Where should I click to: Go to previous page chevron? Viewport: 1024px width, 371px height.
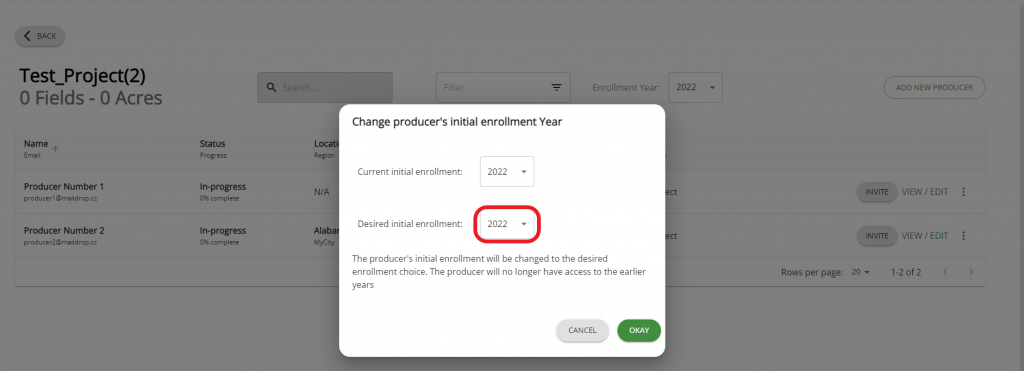(945, 272)
